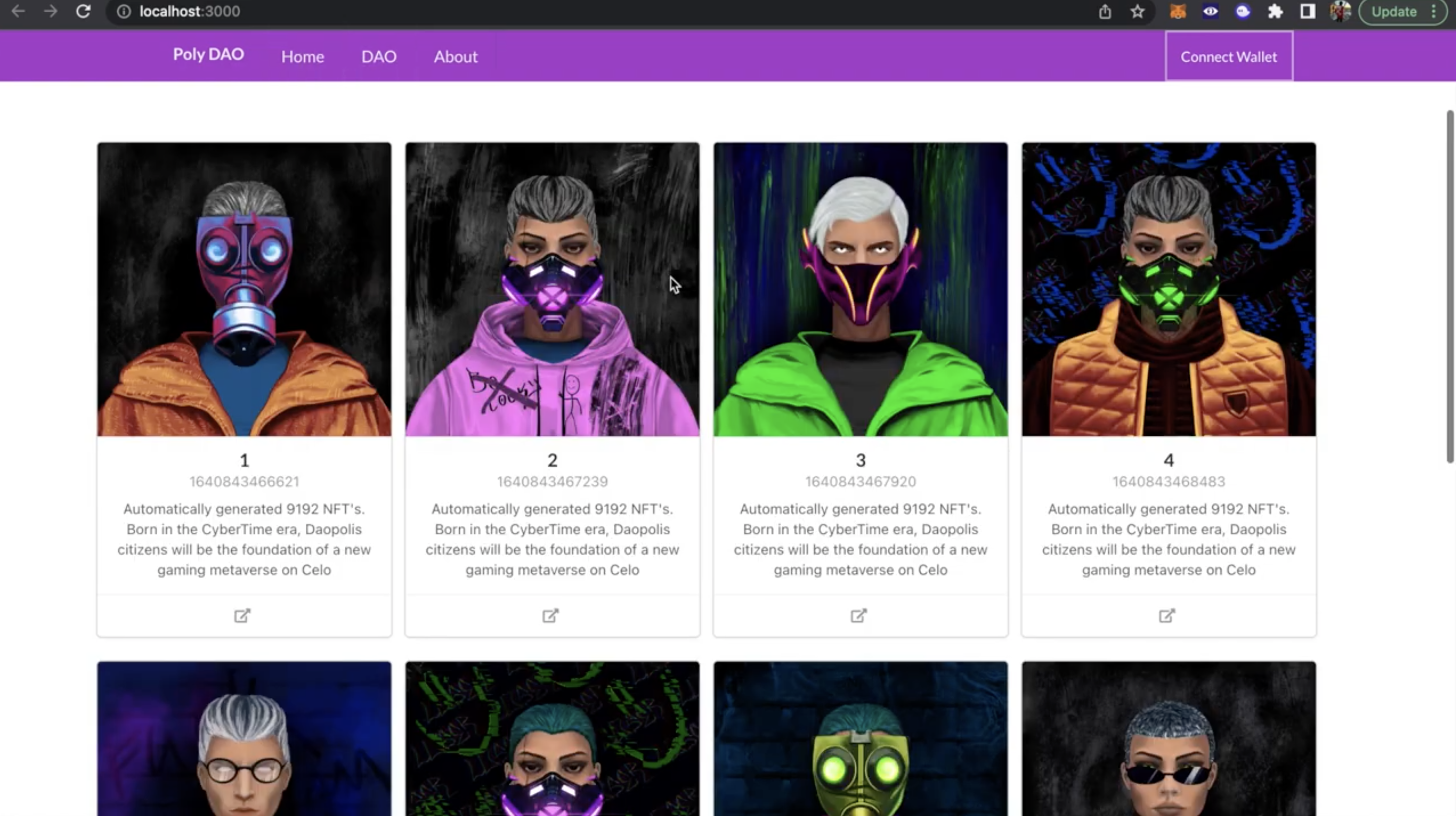Open external link icon on NFT card 1
This screenshot has height=816, width=1456.
[x=242, y=615]
